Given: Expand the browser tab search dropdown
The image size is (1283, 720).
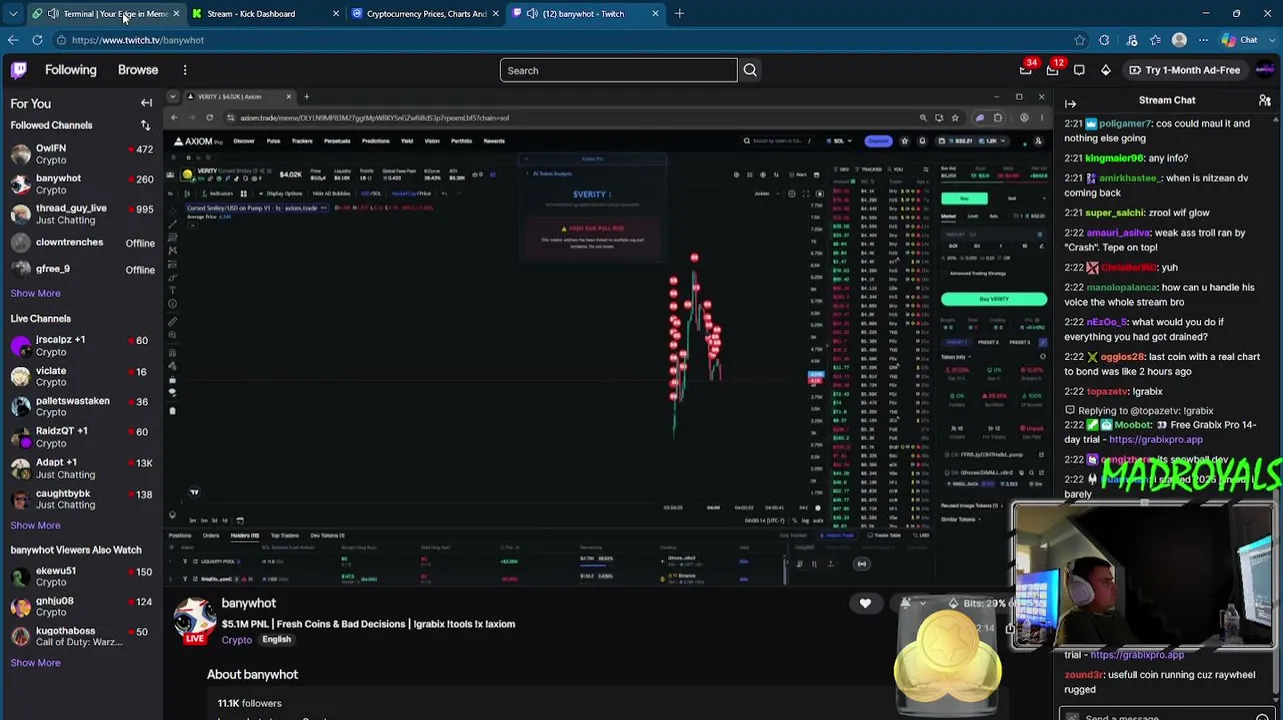Looking at the screenshot, I should [x=13, y=13].
